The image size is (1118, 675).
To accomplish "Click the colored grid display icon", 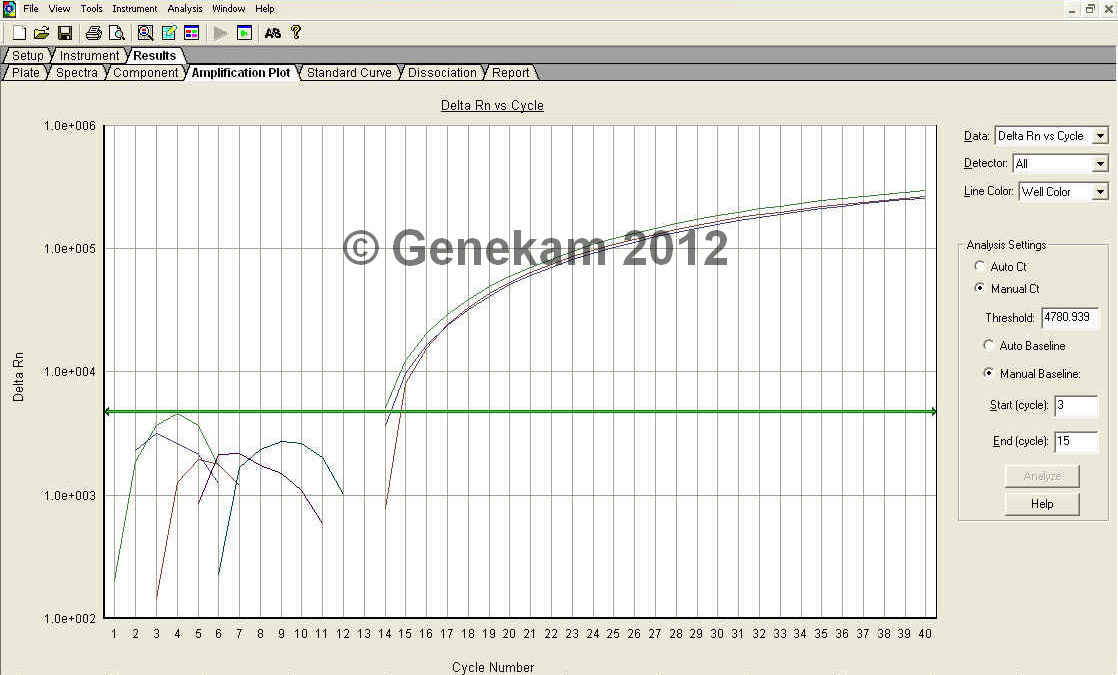I will tap(191, 33).
